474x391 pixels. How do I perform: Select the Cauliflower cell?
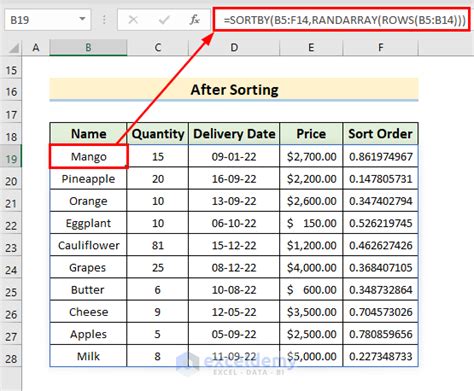point(88,245)
